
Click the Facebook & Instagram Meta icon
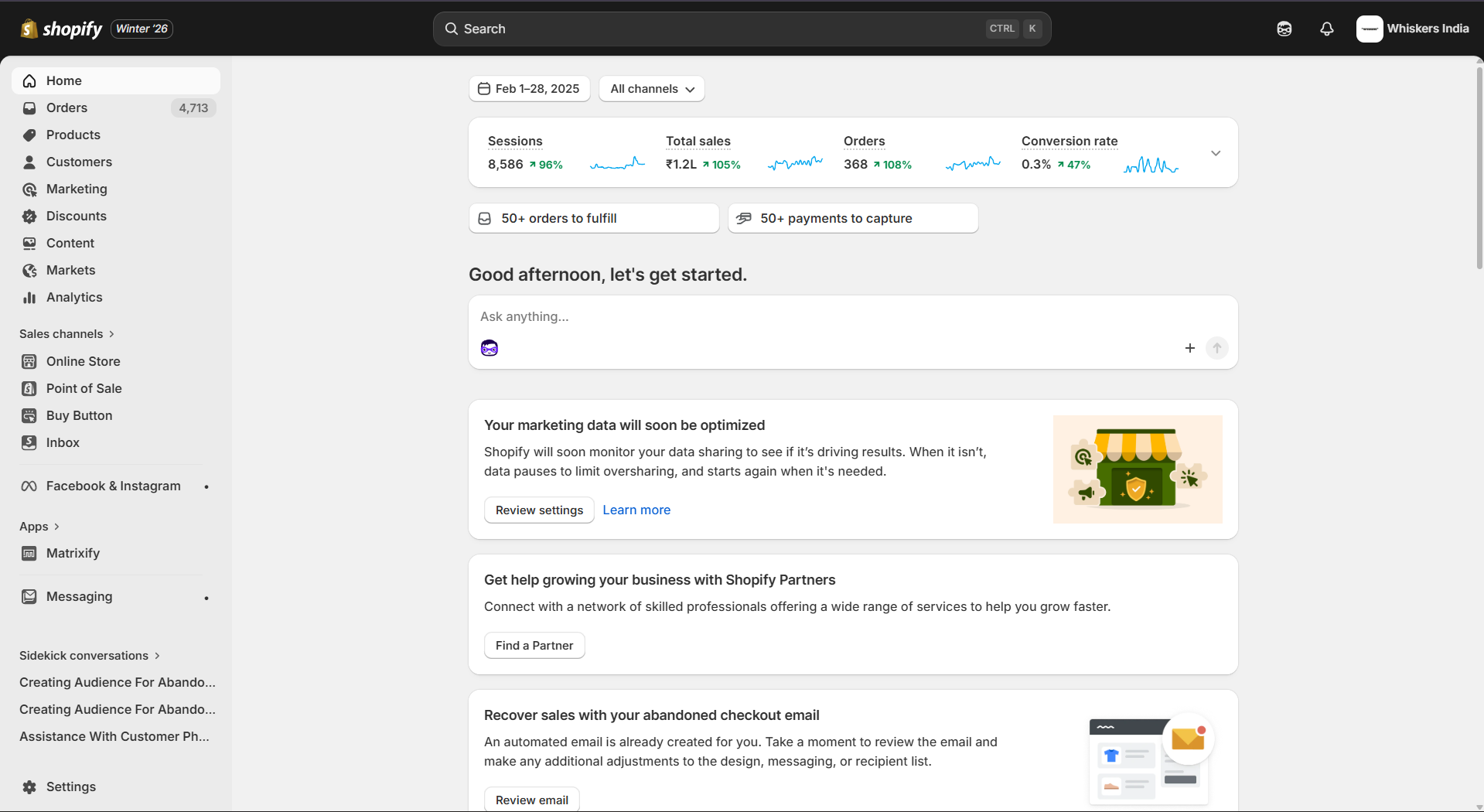[29, 486]
